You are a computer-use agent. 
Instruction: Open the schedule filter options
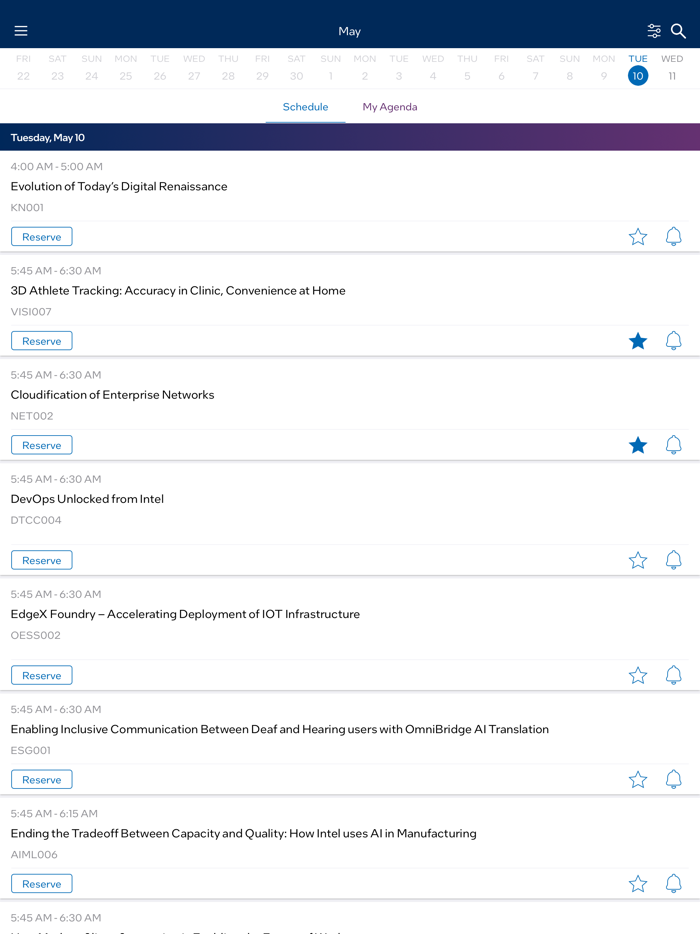point(654,30)
